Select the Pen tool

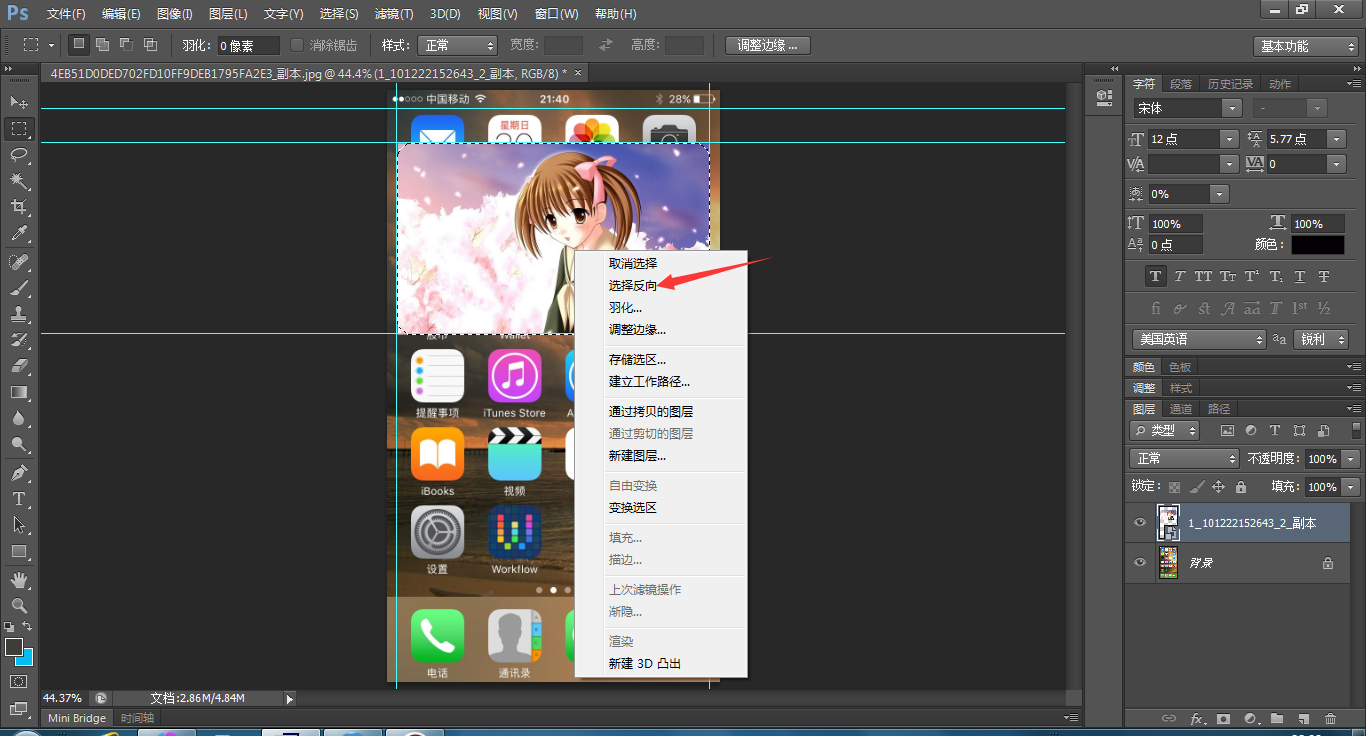pos(19,473)
